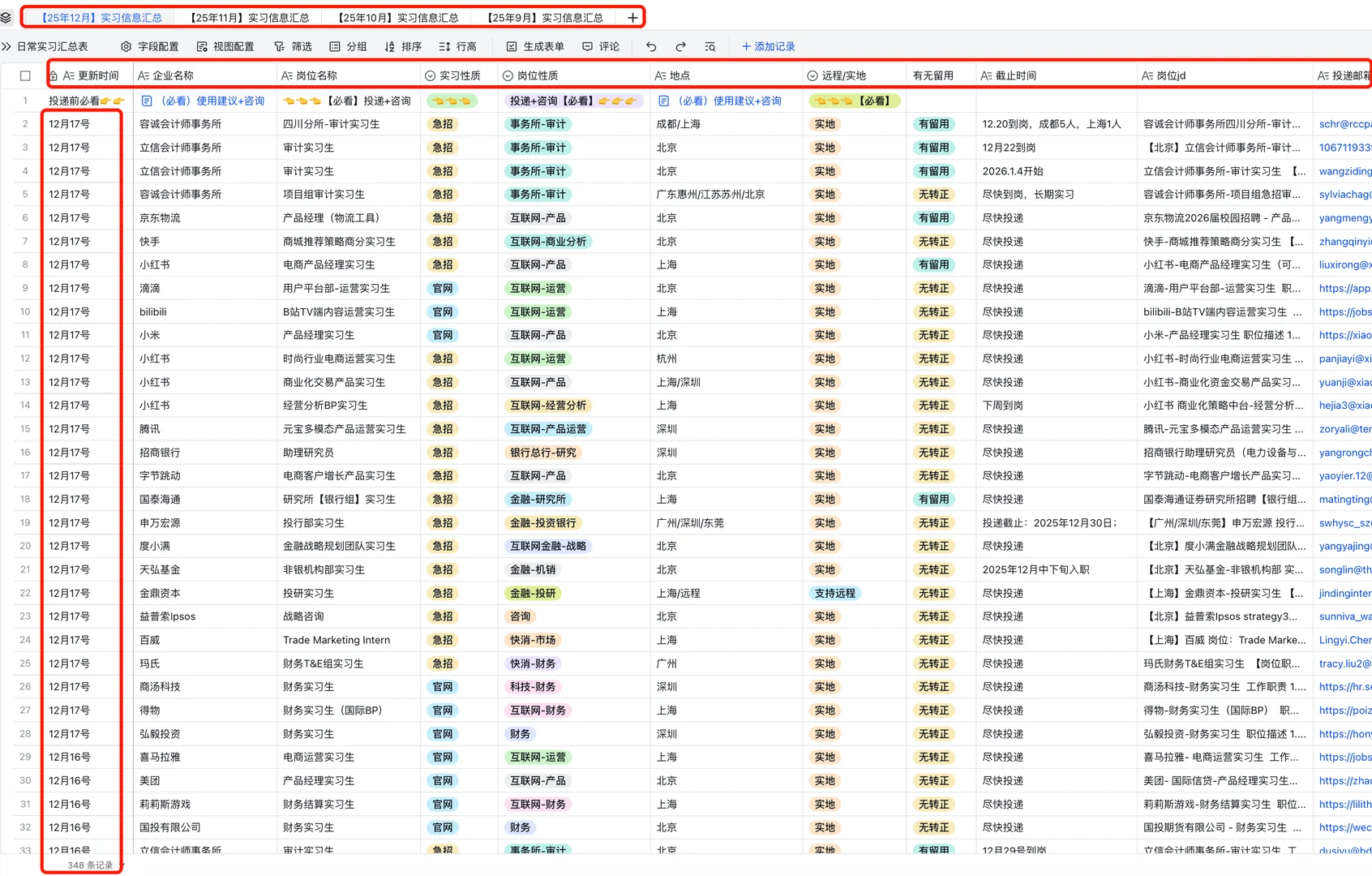The image size is (1372, 876).
Task: Click 生成表单 to generate form
Action: pyautogui.click(x=535, y=46)
